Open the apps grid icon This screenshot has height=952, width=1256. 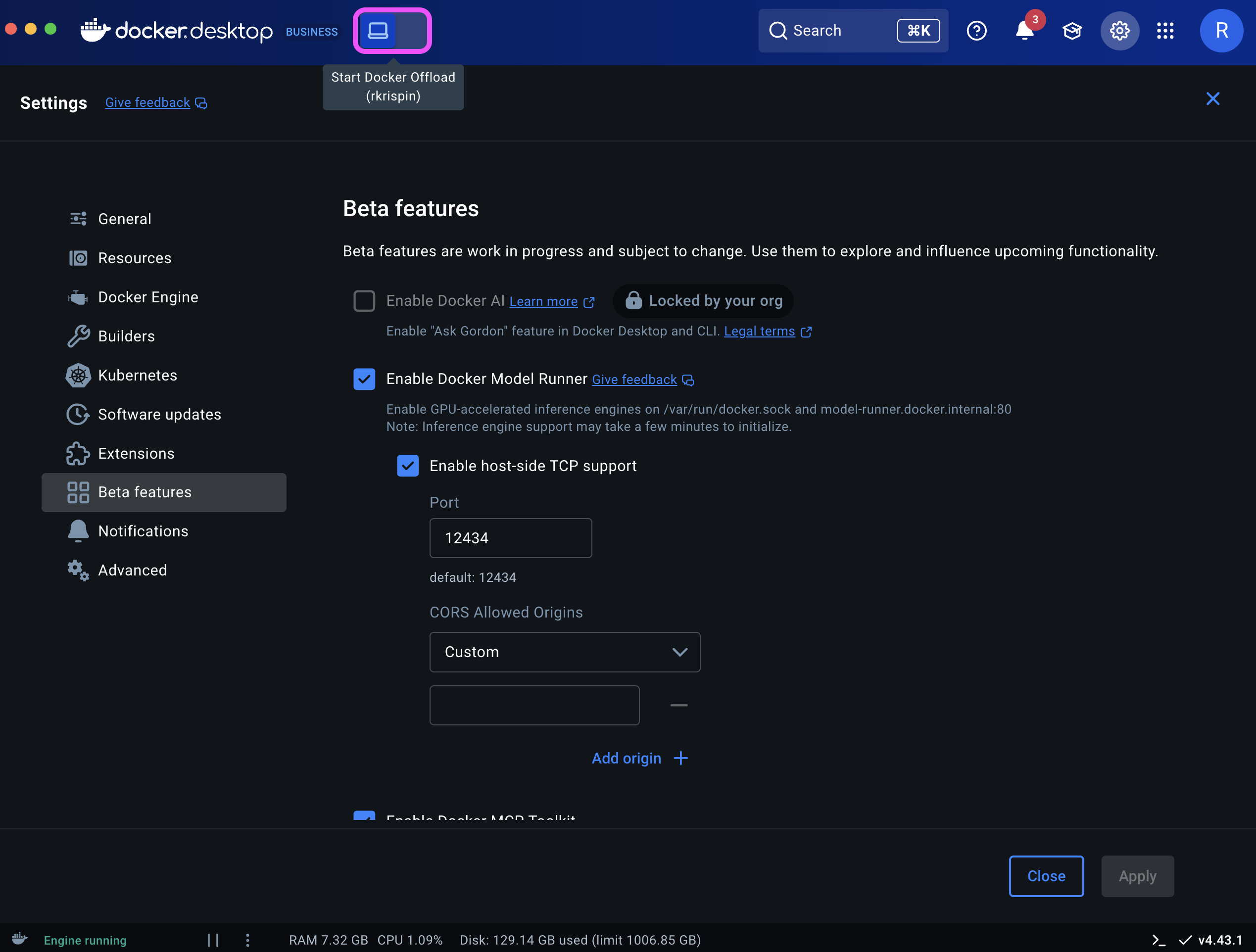coord(1165,31)
